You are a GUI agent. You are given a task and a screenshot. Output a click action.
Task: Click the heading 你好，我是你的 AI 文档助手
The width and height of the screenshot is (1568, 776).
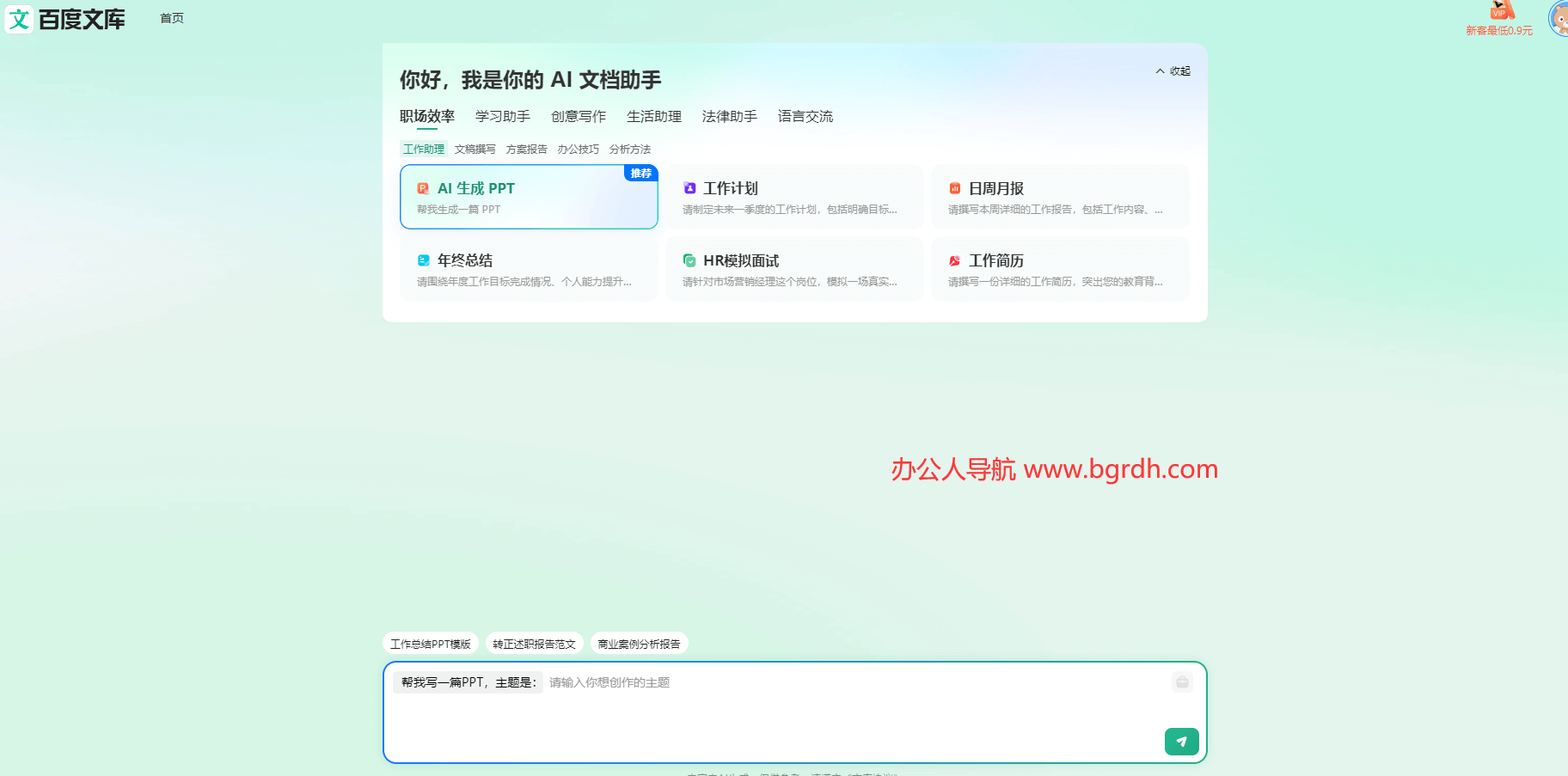[x=530, y=80]
